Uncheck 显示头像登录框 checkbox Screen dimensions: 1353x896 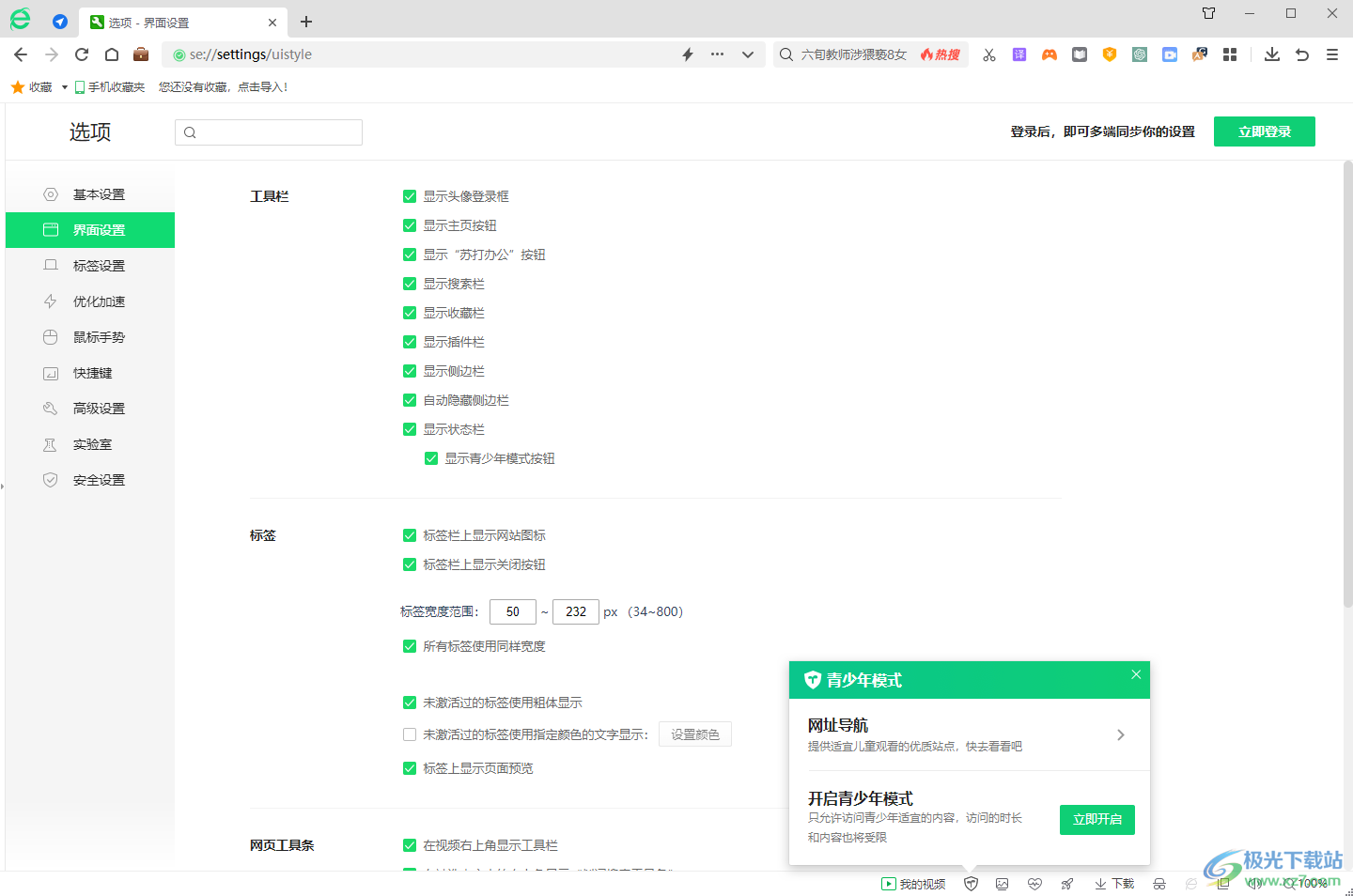coord(410,196)
